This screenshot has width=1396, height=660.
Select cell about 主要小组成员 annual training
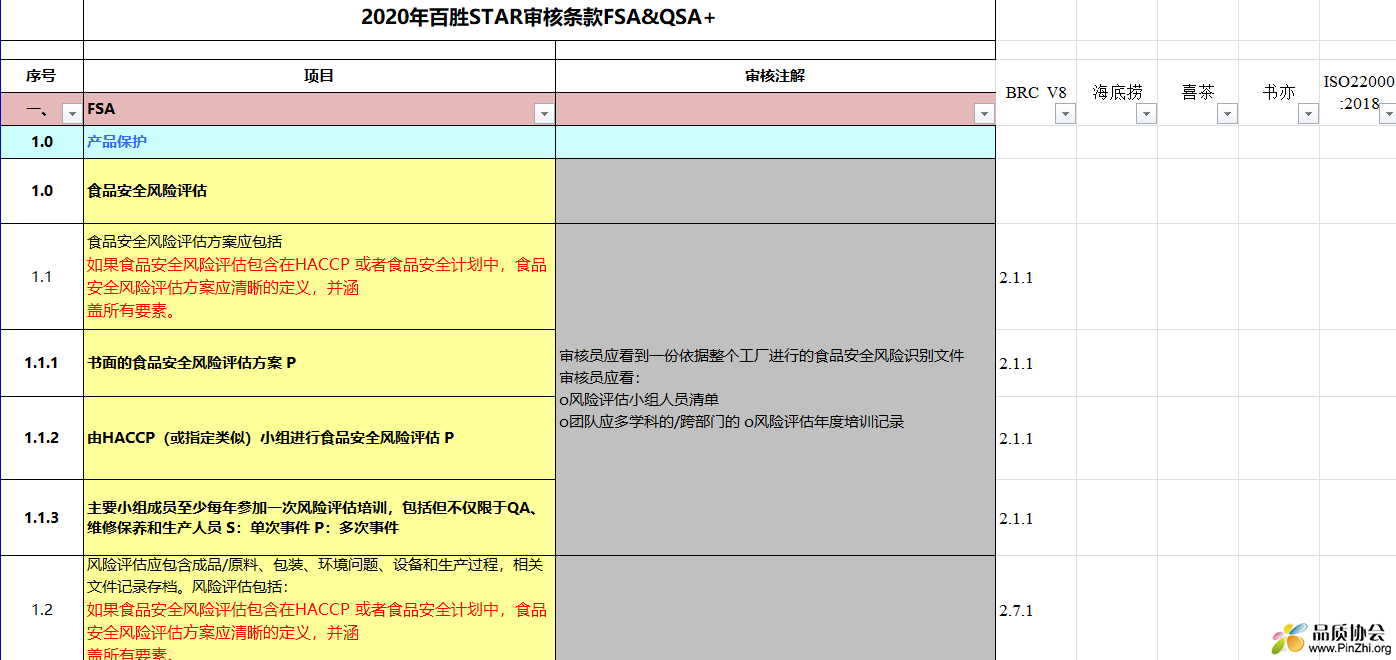pyautogui.click(x=319, y=518)
